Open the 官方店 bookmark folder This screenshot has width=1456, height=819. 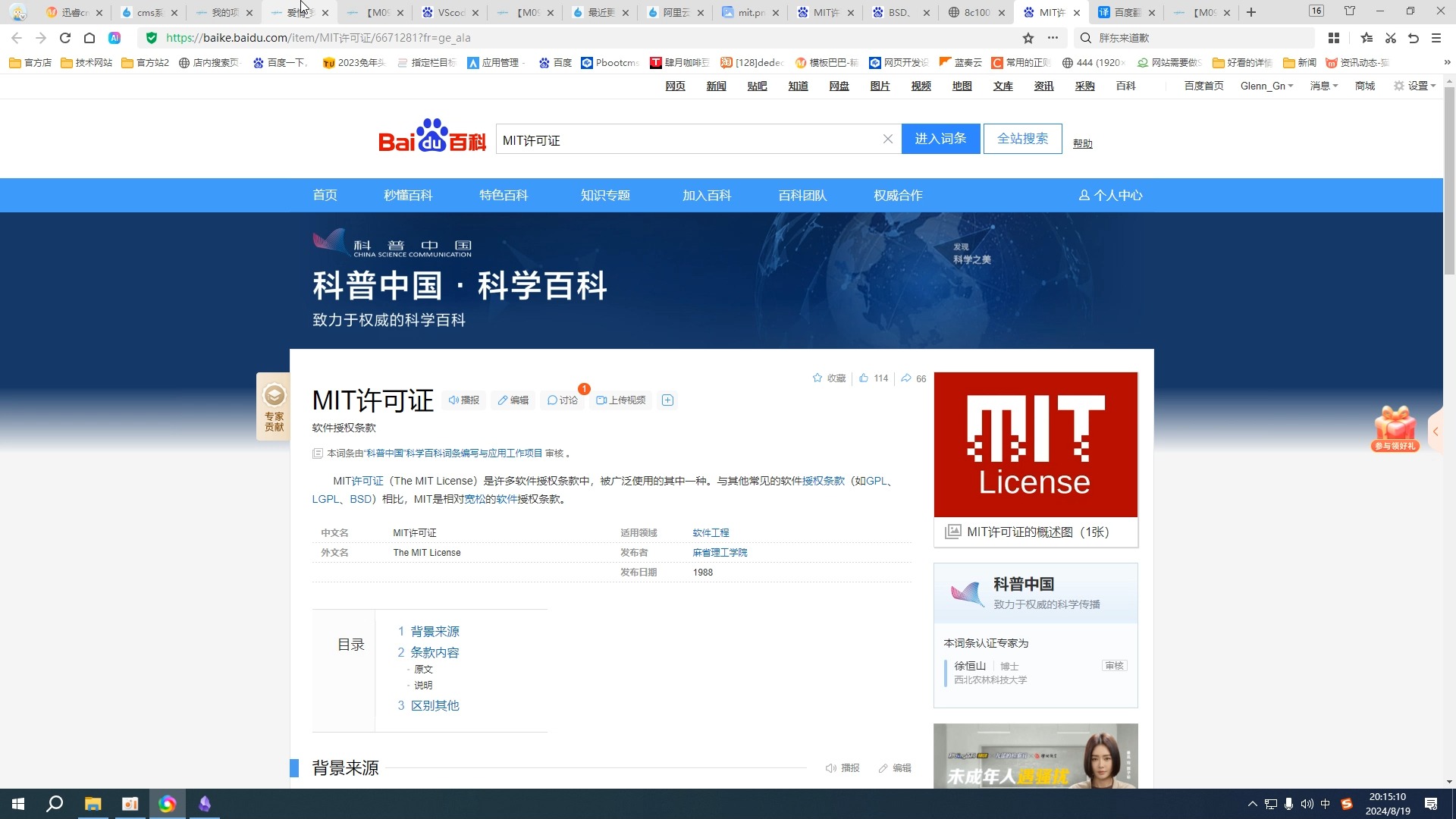(x=30, y=62)
